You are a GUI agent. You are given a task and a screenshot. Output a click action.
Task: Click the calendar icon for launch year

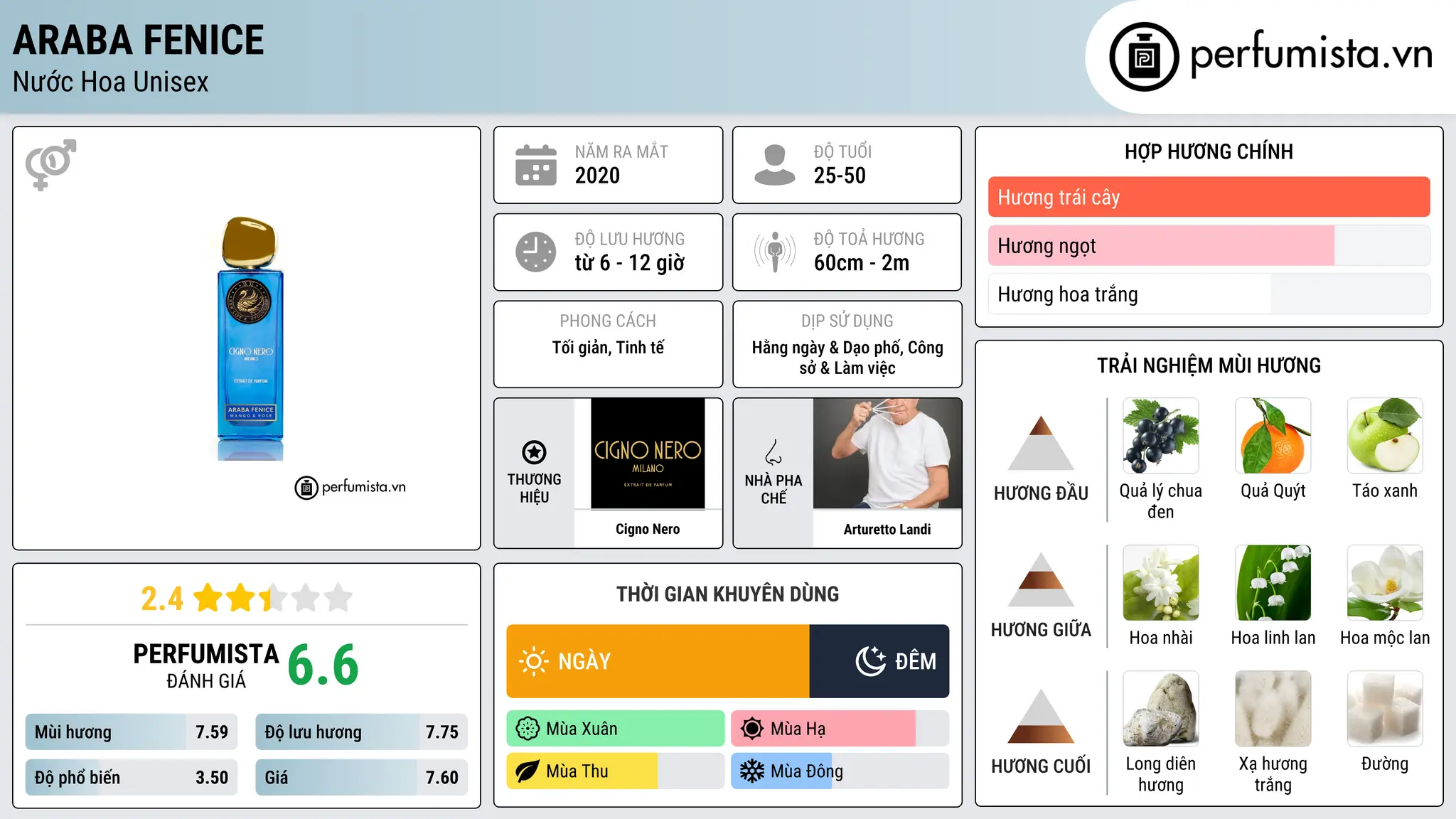pyautogui.click(x=536, y=165)
